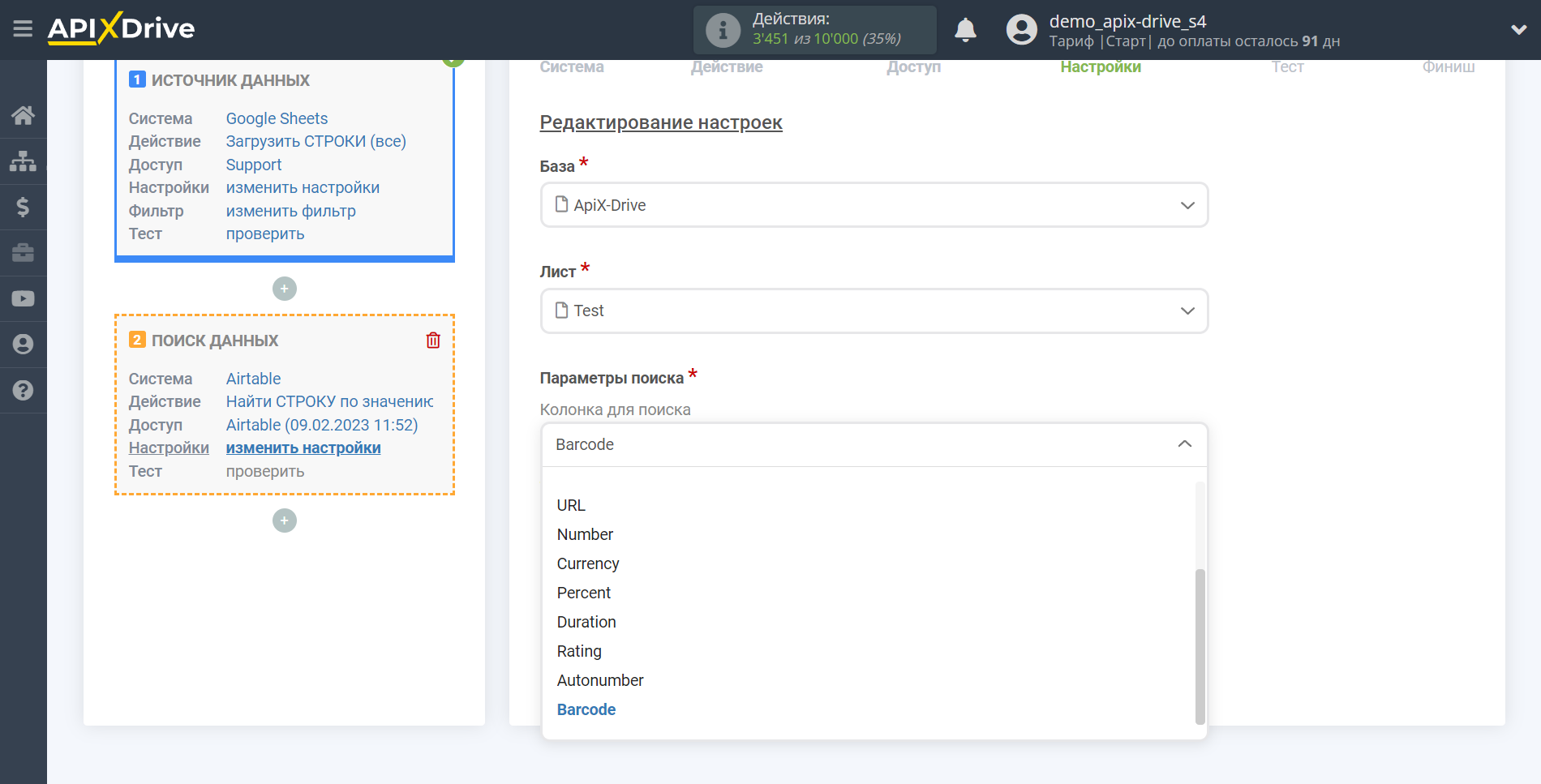The height and width of the screenshot is (784, 1541).
Task: Go to home in the sidebar
Action: (23, 116)
